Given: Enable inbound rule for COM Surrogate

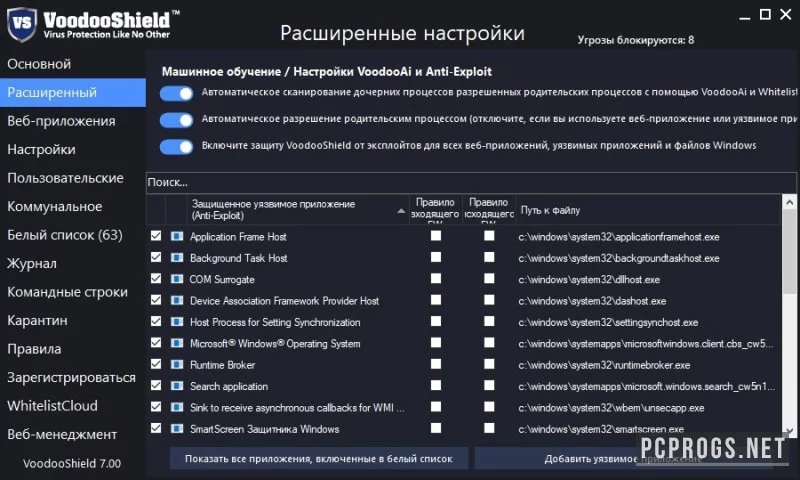Looking at the screenshot, I should (436, 279).
